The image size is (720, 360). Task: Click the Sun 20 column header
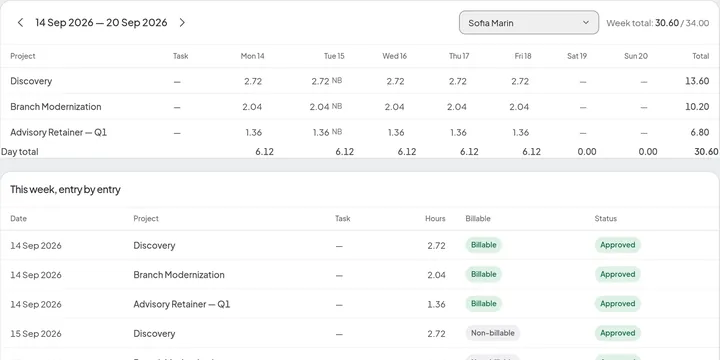pyautogui.click(x=636, y=56)
